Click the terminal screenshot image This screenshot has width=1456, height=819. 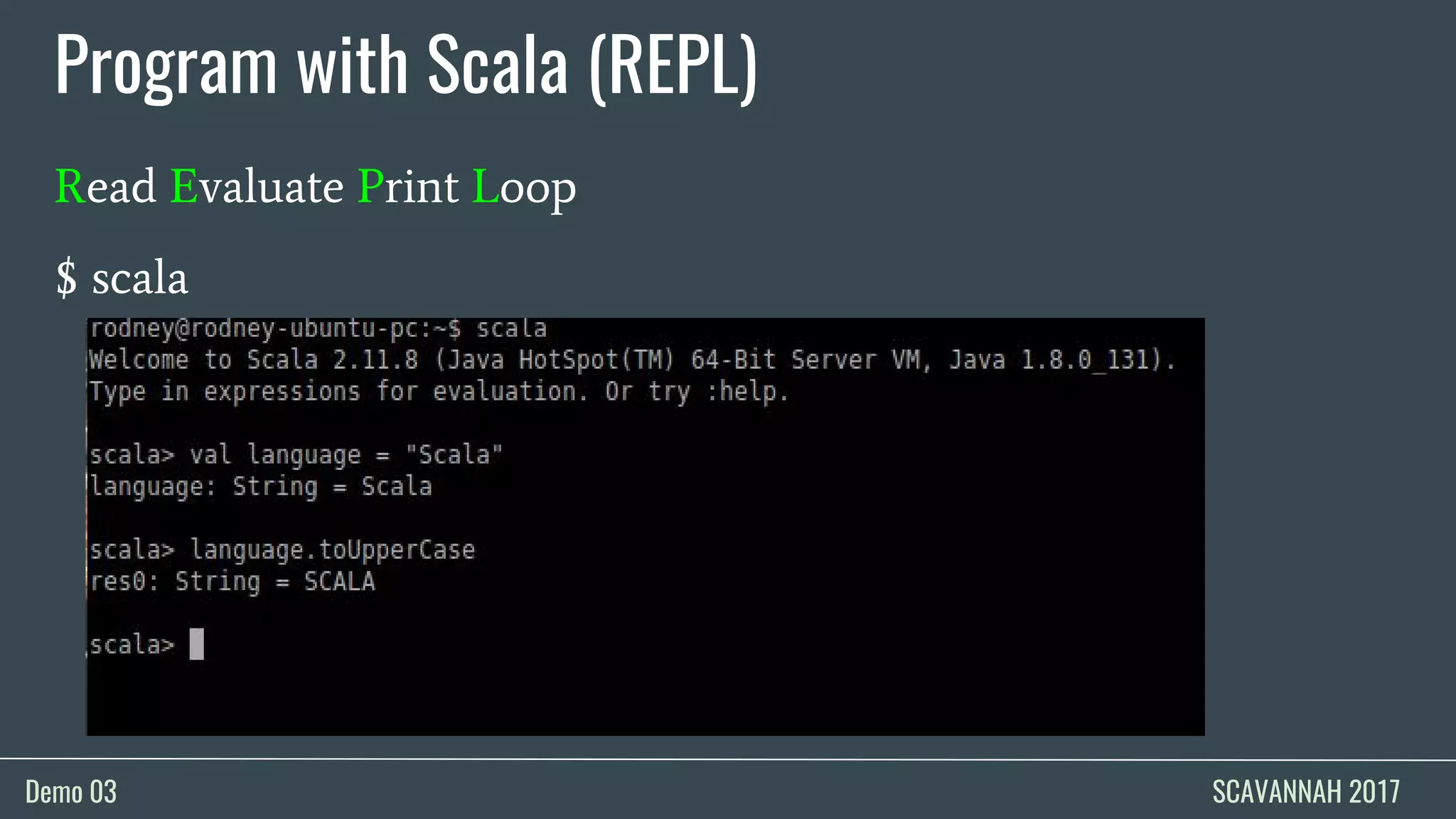point(646,526)
